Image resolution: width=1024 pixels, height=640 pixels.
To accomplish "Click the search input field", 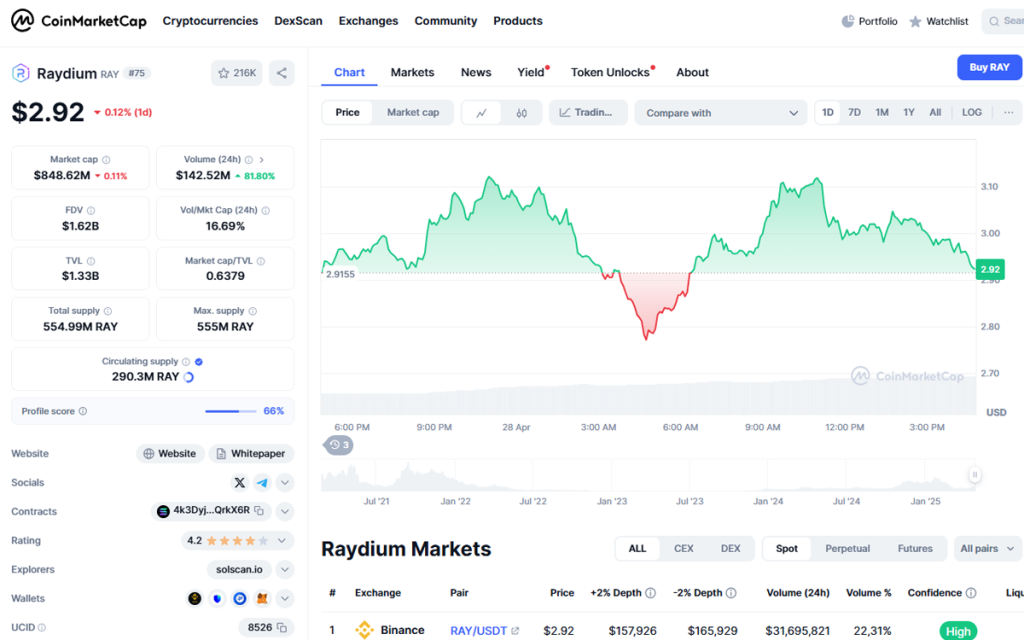I will [x=1003, y=22].
